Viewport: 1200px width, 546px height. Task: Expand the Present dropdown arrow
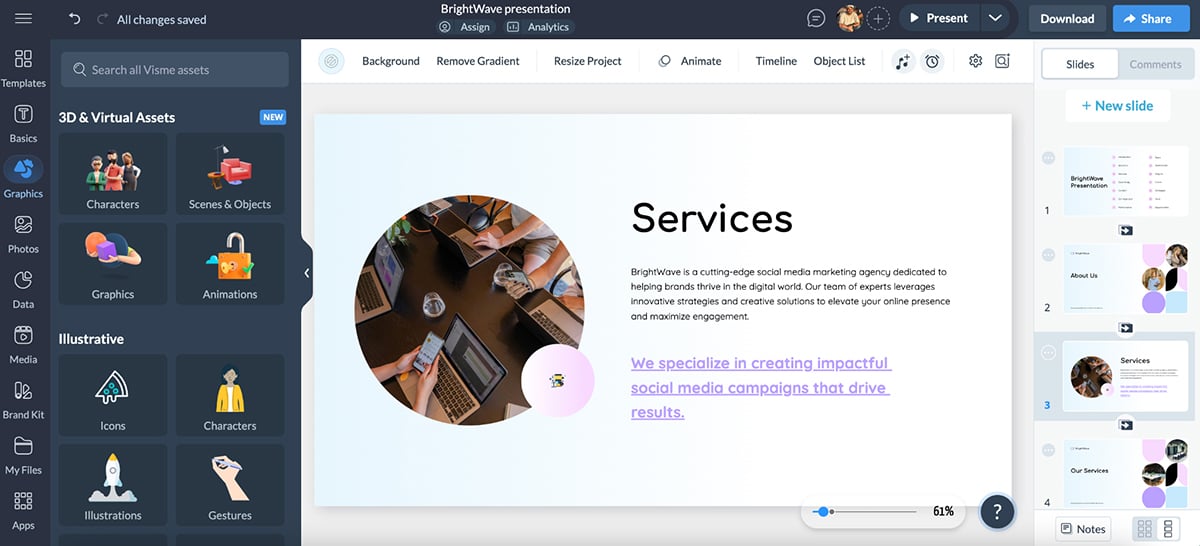point(994,18)
